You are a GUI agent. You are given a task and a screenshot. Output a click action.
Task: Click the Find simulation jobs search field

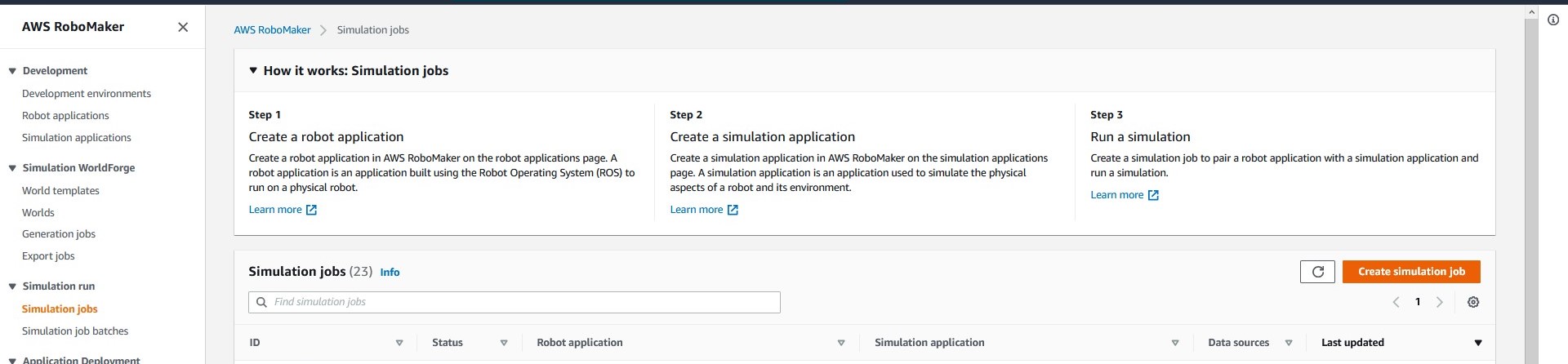point(514,302)
